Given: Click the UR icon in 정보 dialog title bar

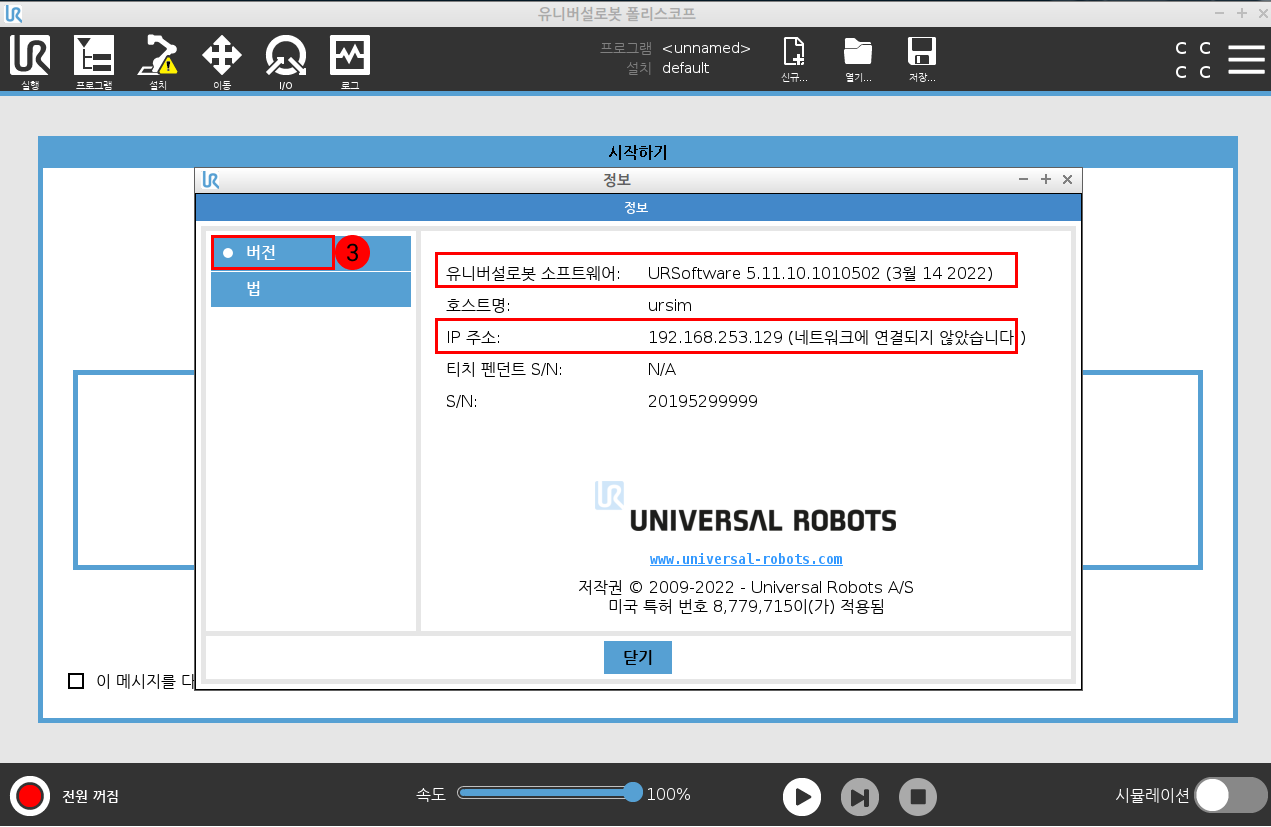Looking at the screenshot, I should tap(210, 180).
